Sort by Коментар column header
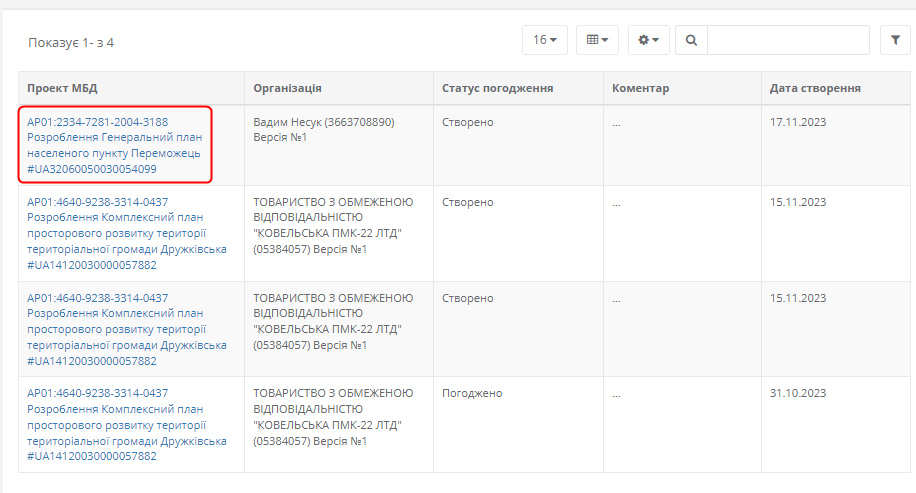 [640, 88]
